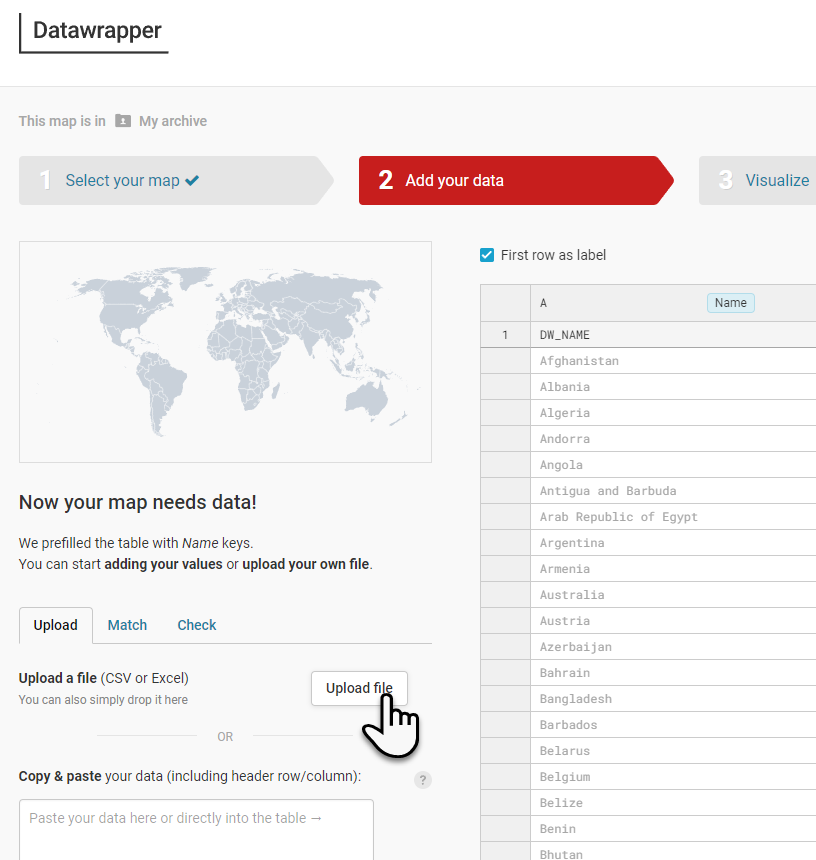The height and width of the screenshot is (860, 816).
Task: Select the Argentina cell
Action: click(x=673, y=543)
